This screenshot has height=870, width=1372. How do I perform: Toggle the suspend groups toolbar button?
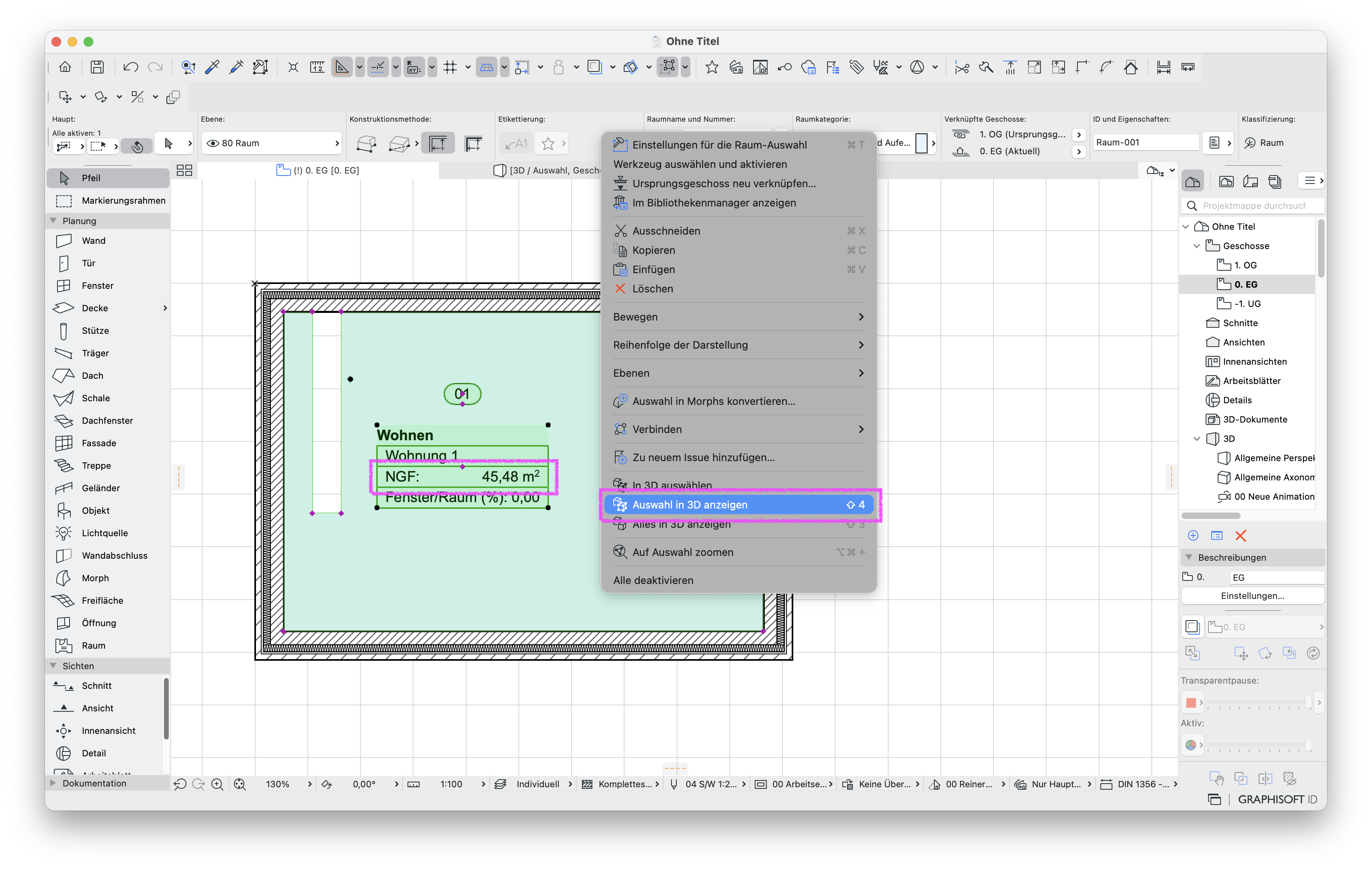pos(668,67)
